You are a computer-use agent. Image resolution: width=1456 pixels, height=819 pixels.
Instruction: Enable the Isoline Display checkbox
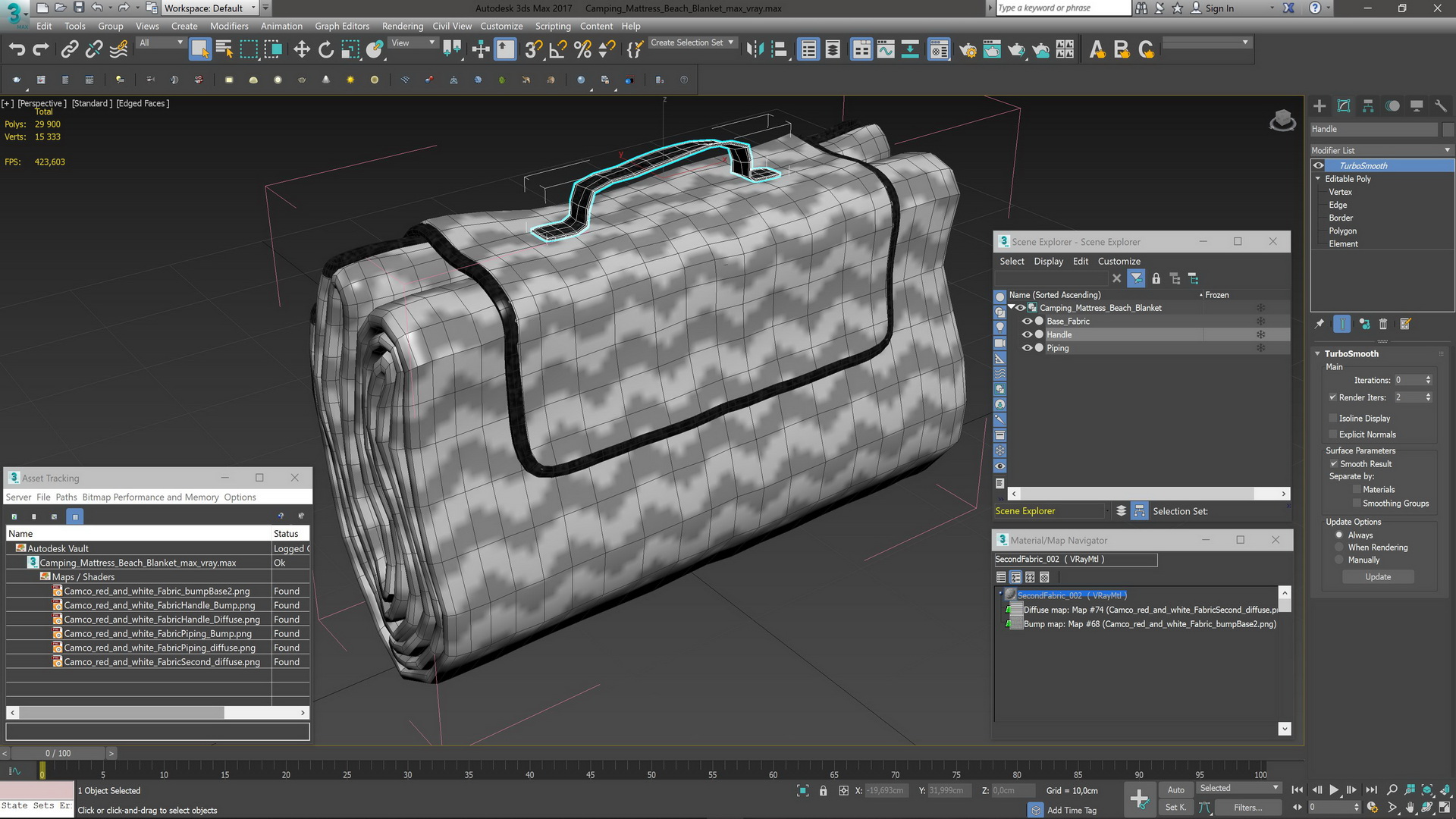pyautogui.click(x=1333, y=418)
